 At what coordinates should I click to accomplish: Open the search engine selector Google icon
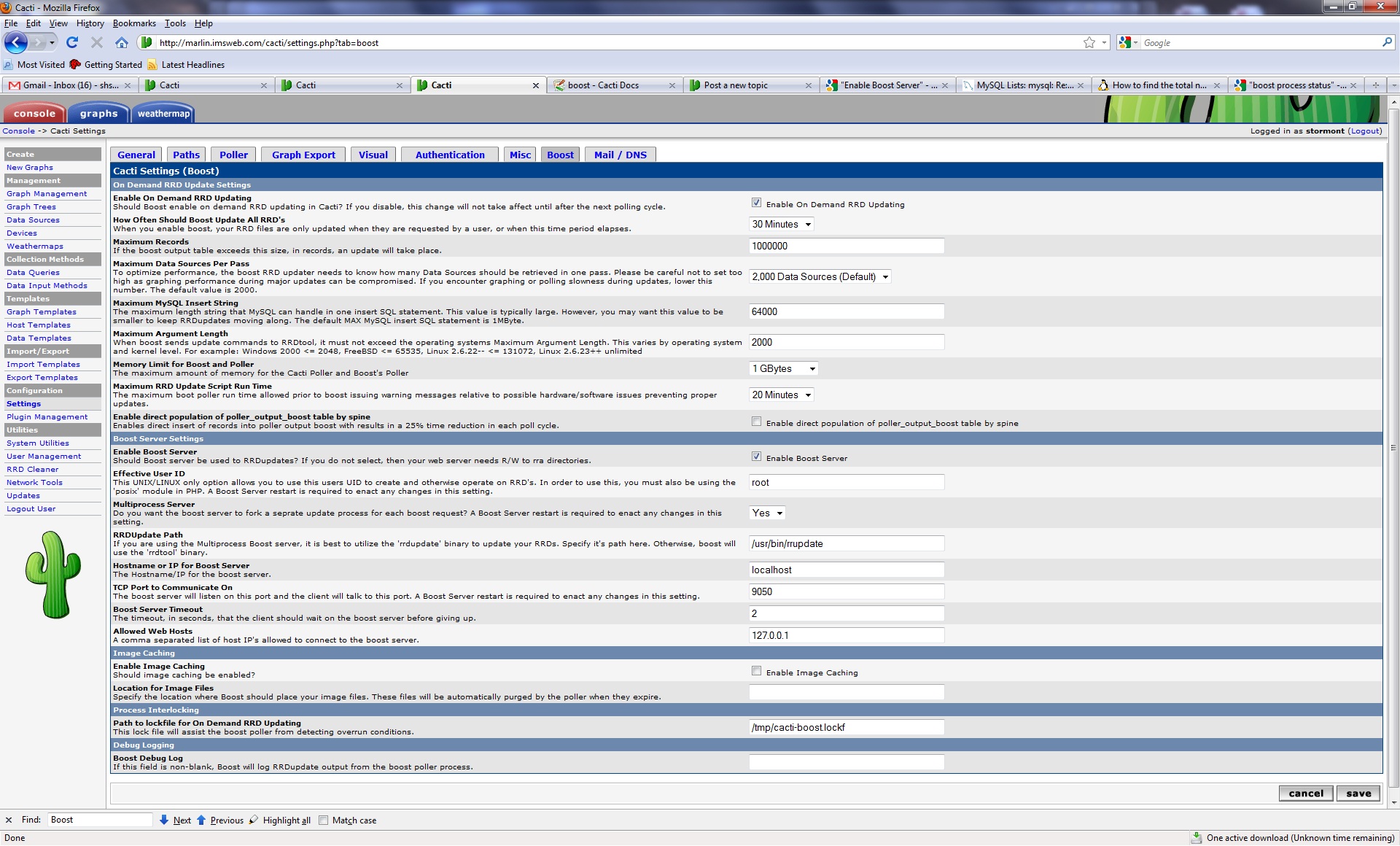pos(1127,42)
